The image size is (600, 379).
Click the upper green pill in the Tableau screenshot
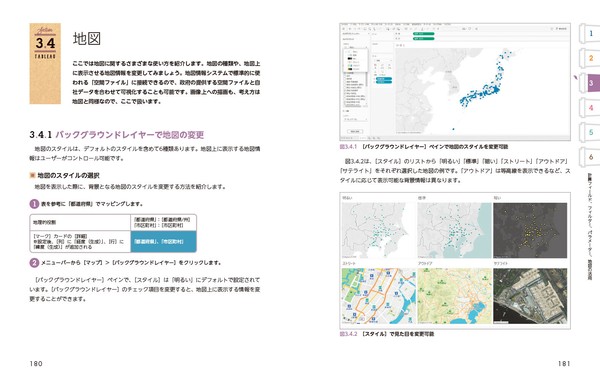(x=424, y=34)
